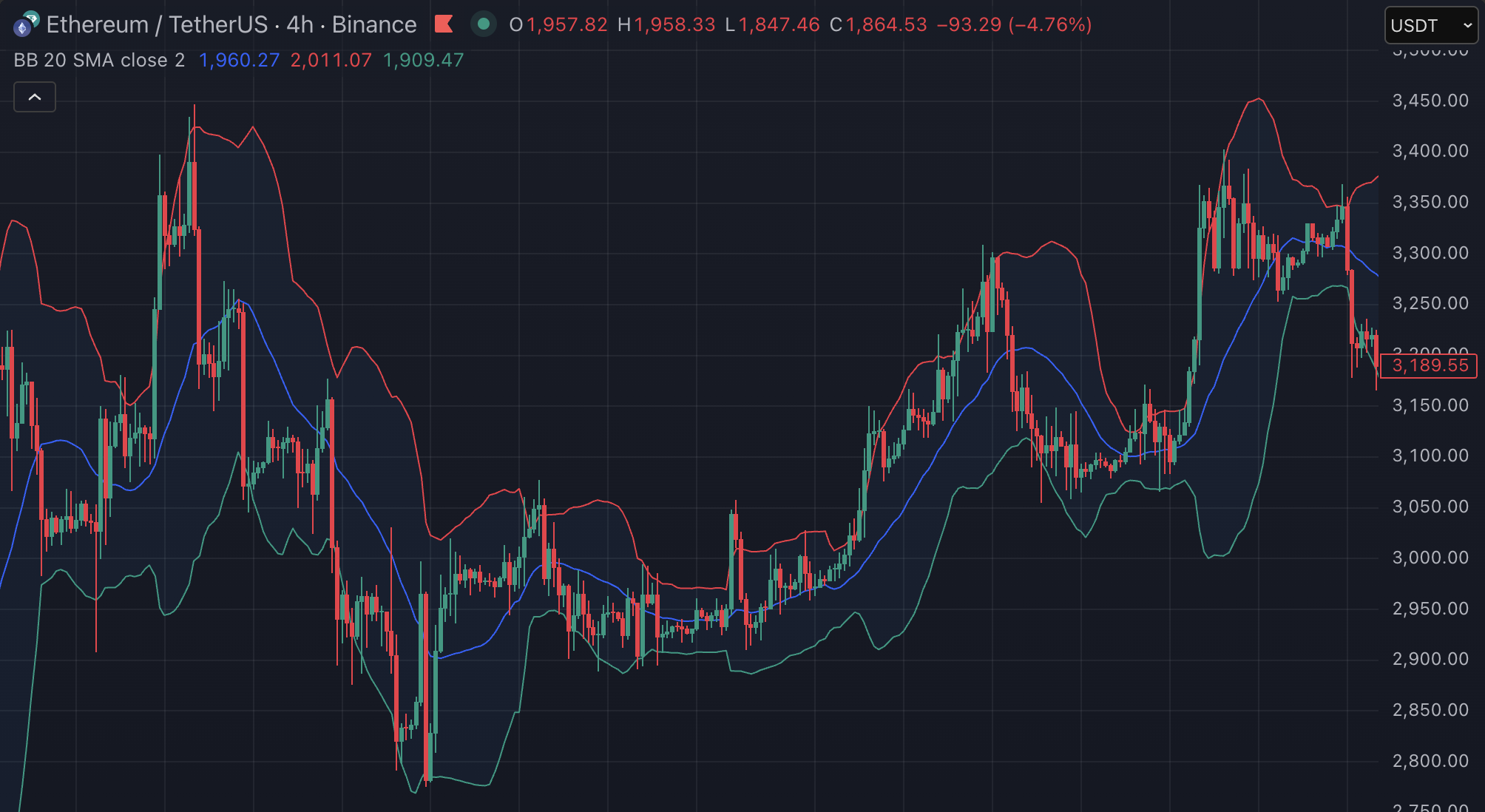Click the dropdown arrow beside USDT
Screen dimensions: 1485x812
click(1467, 26)
